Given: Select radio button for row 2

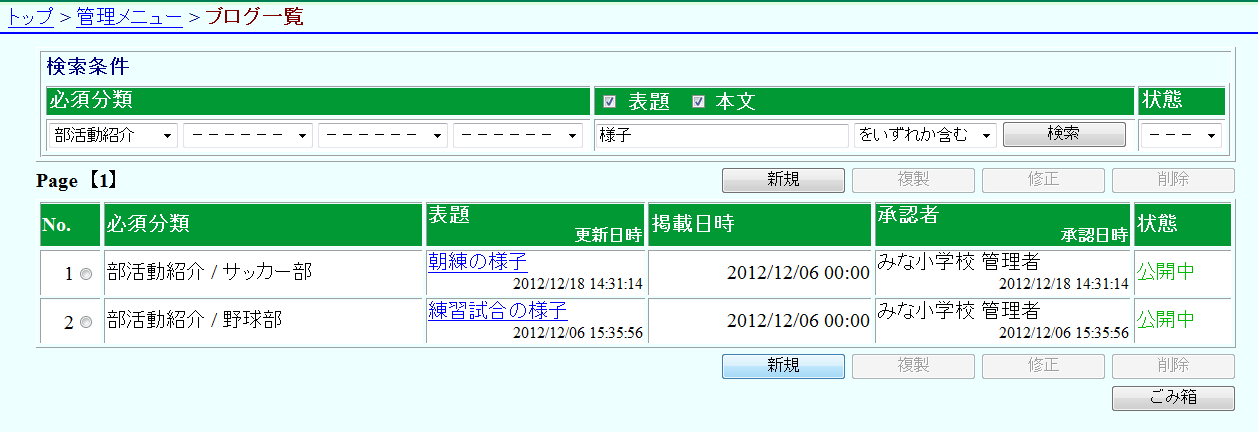Looking at the screenshot, I should (85, 322).
